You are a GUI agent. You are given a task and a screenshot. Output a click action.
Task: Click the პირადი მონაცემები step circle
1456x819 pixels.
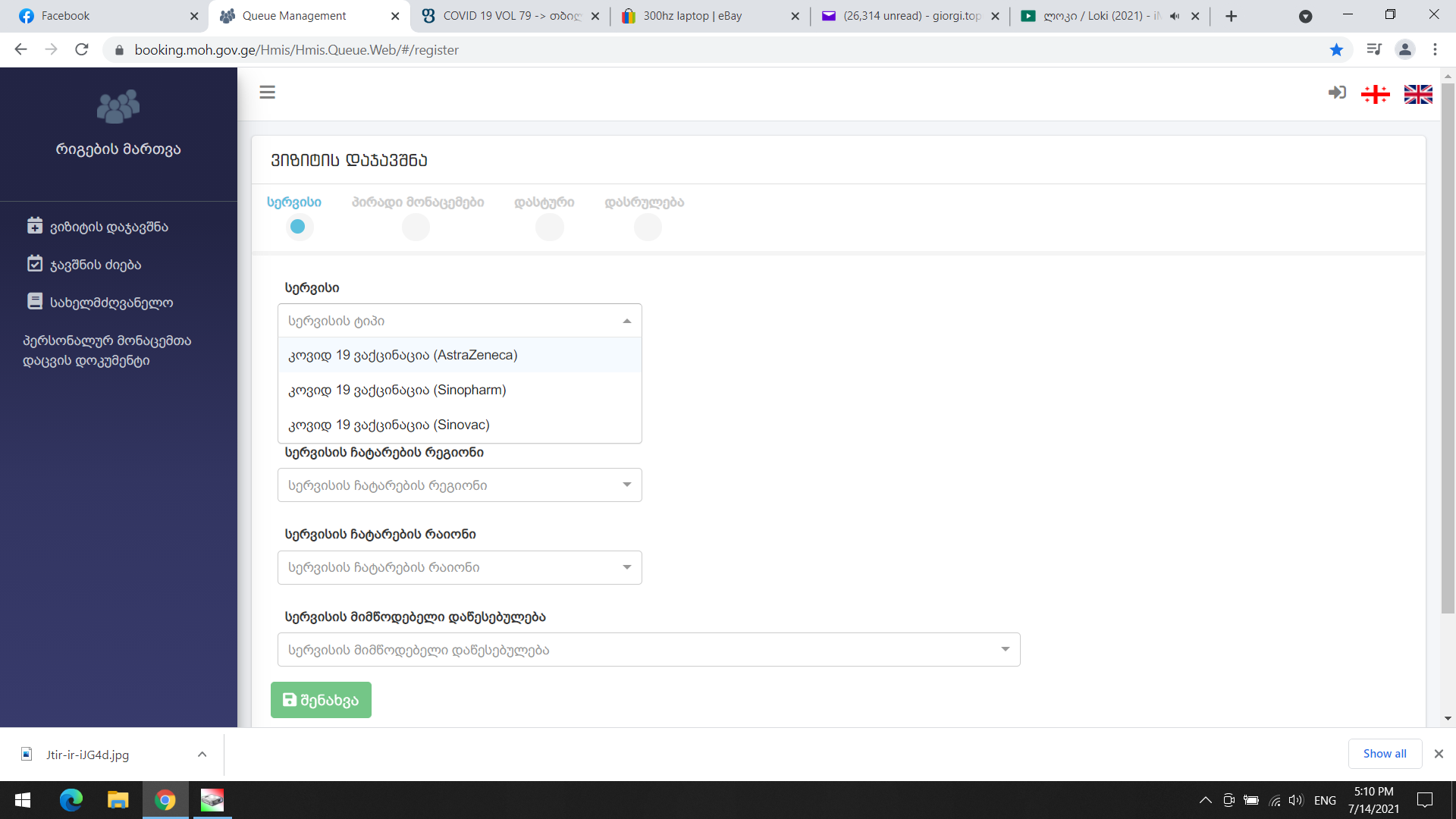[x=416, y=227]
